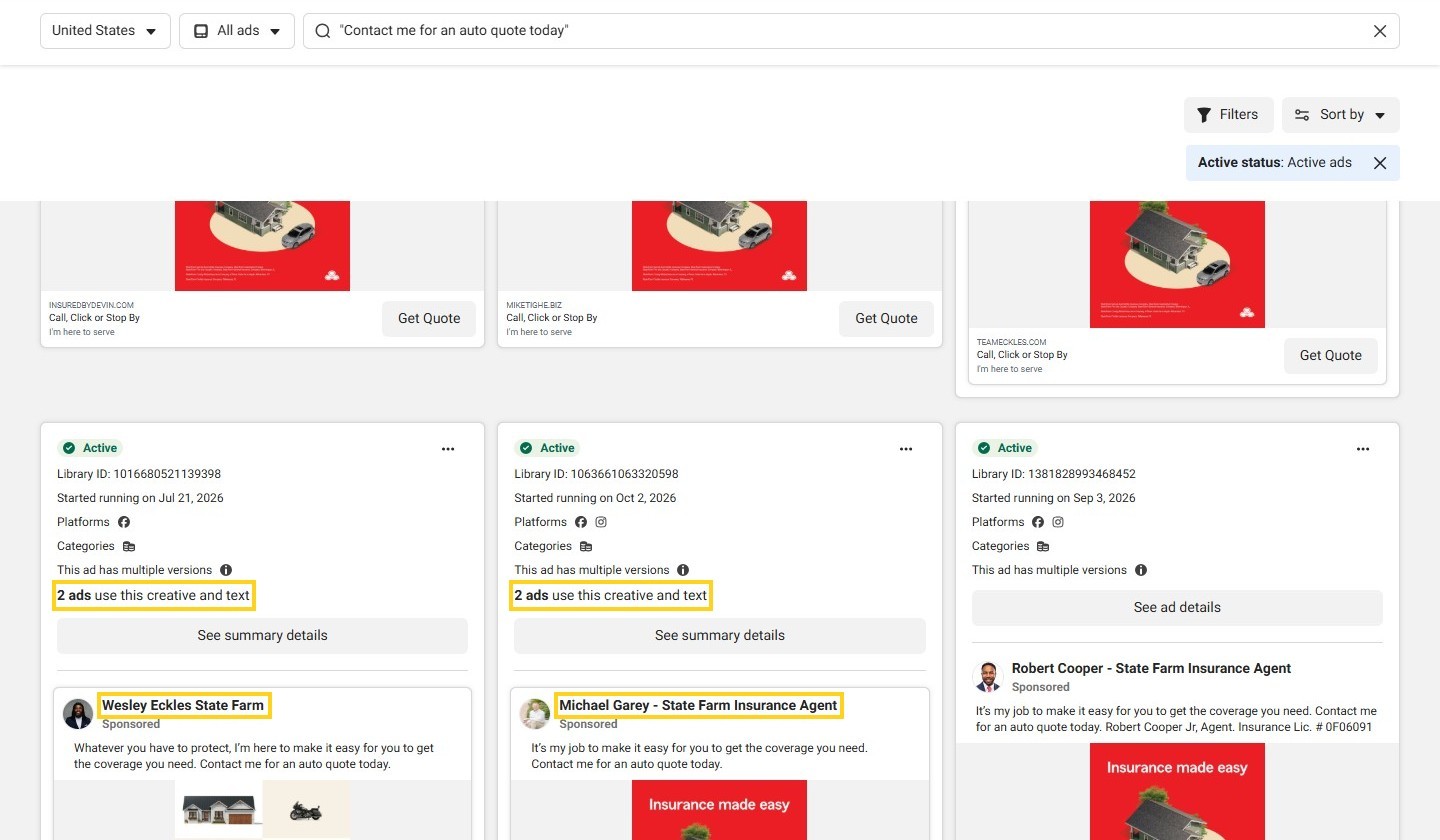Open Wesley Eckles State Farm page link
1440x840 pixels.
[183, 705]
